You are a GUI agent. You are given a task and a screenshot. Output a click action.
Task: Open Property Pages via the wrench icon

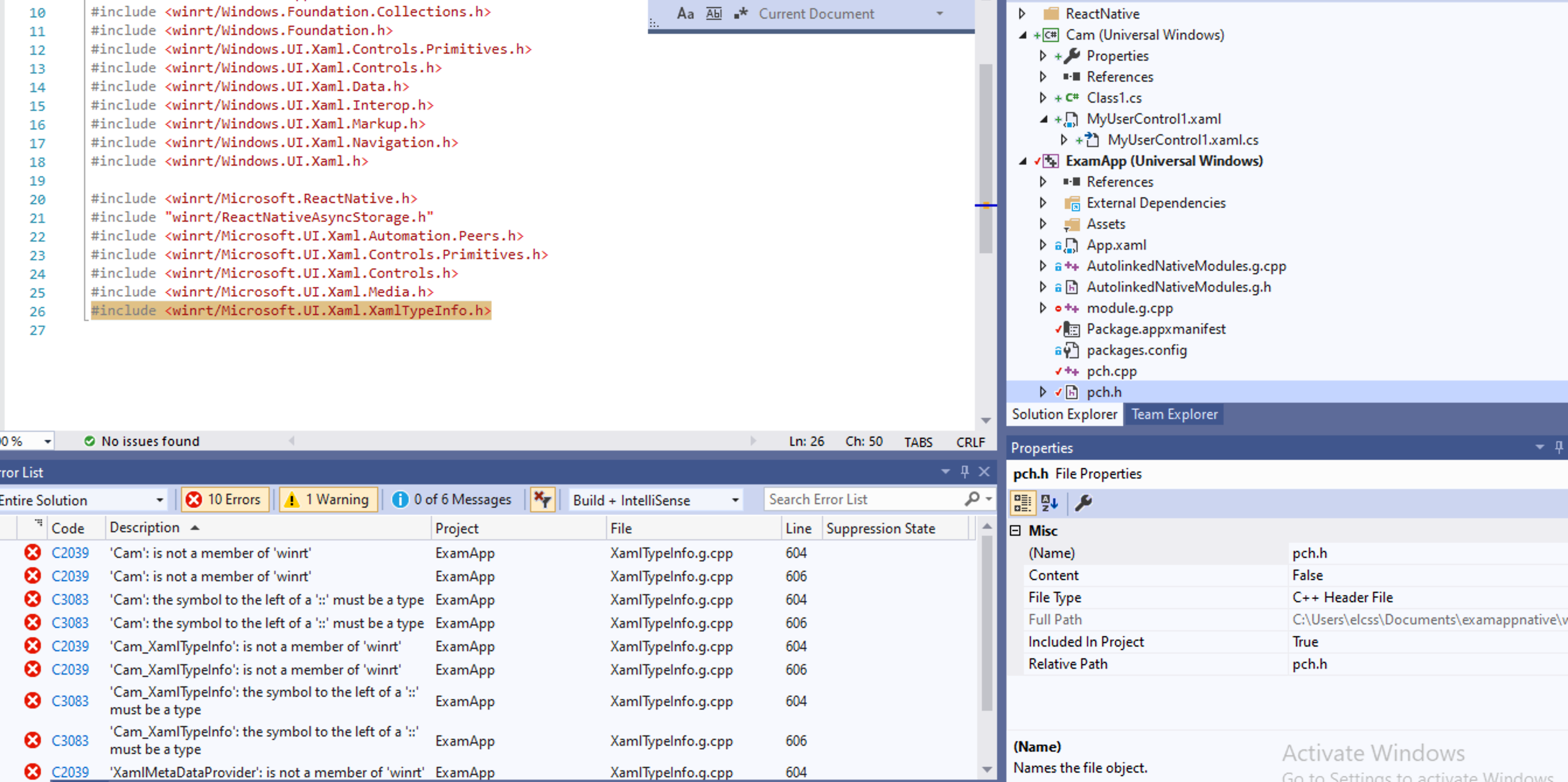pyautogui.click(x=1083, y=502)
